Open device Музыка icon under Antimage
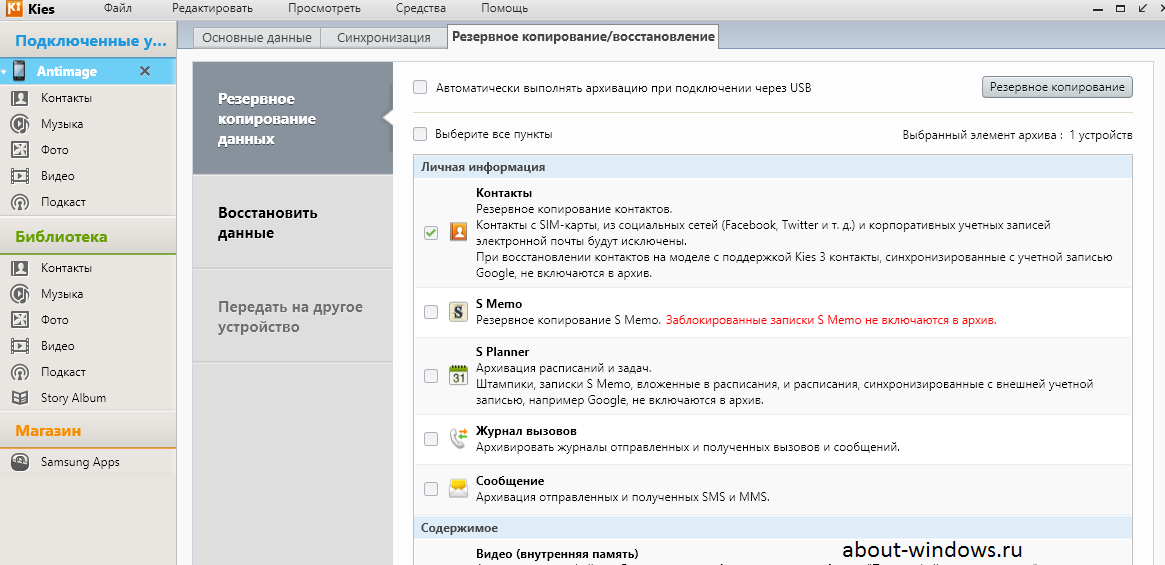1165x565 pixels. tap(20, 124)
